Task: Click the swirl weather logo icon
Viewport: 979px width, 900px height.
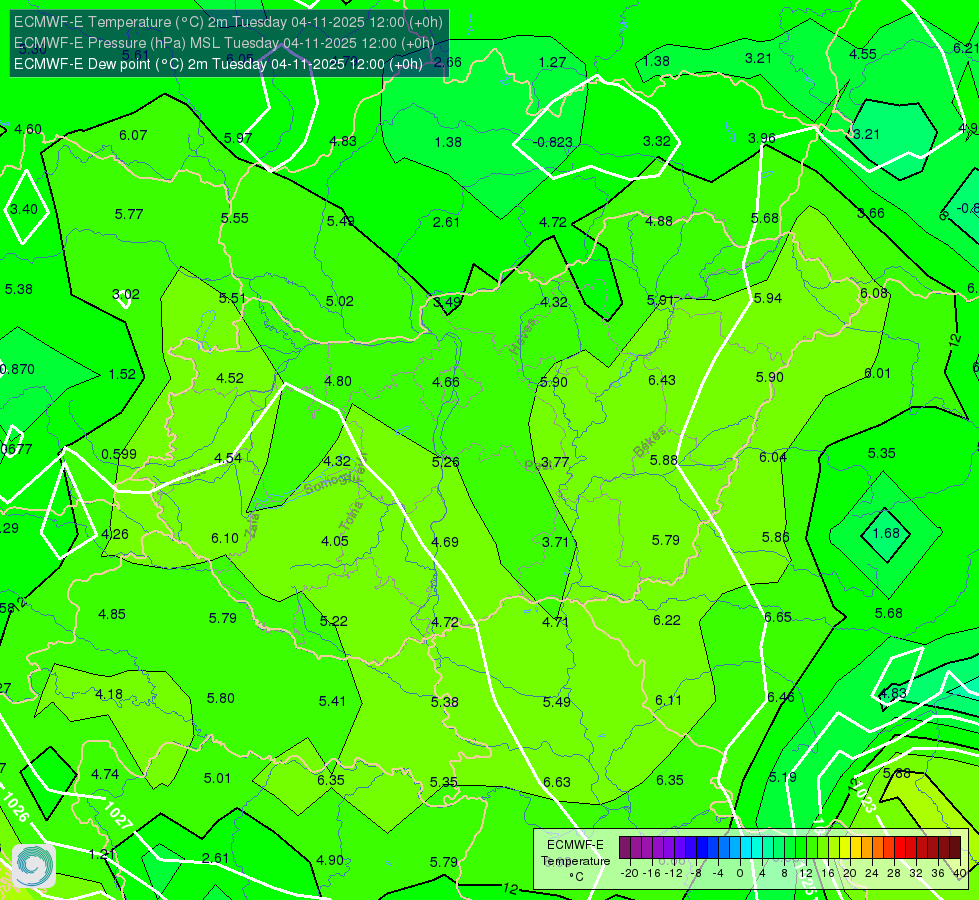Action: click(x=34, y=866)
